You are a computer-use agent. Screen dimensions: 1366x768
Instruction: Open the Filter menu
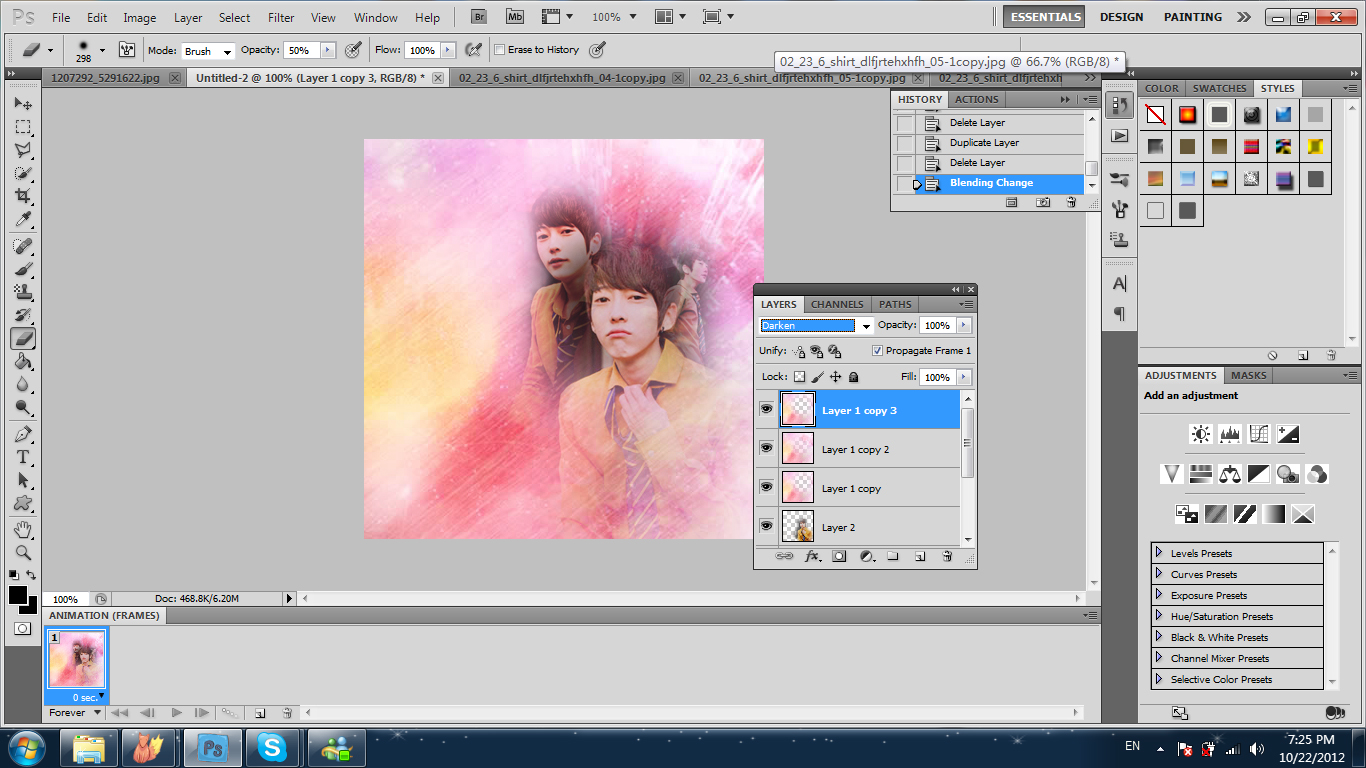point(281,18)
